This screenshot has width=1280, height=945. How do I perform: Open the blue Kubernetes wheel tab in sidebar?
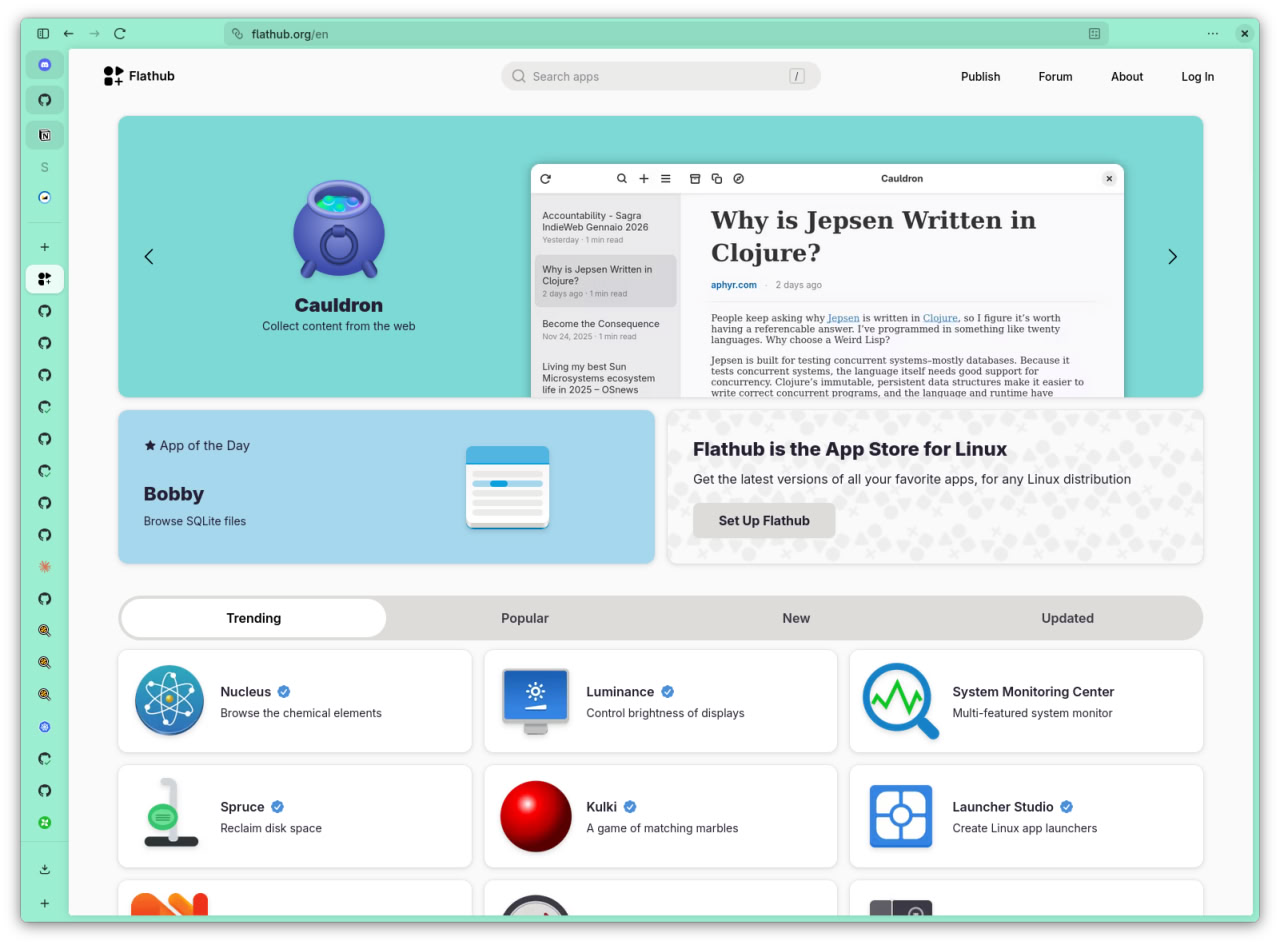(x=44, y=727)
